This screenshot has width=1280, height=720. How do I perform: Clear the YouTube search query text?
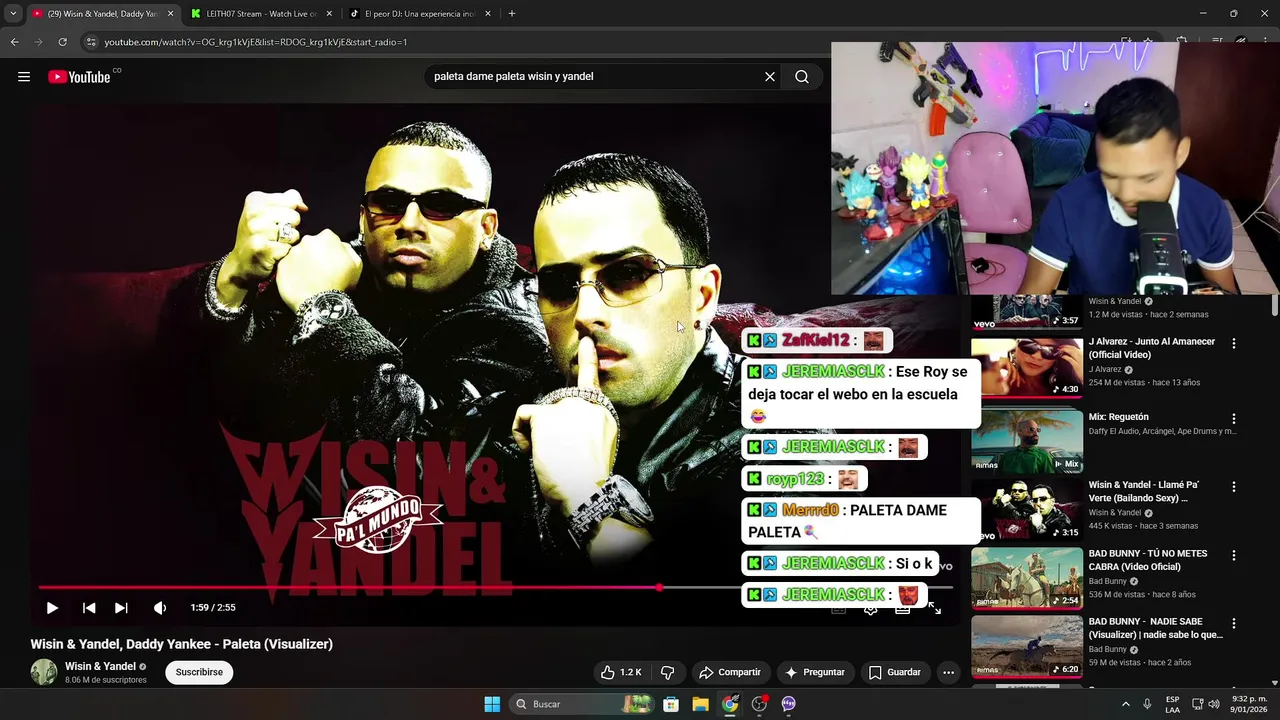pos(770,77)
